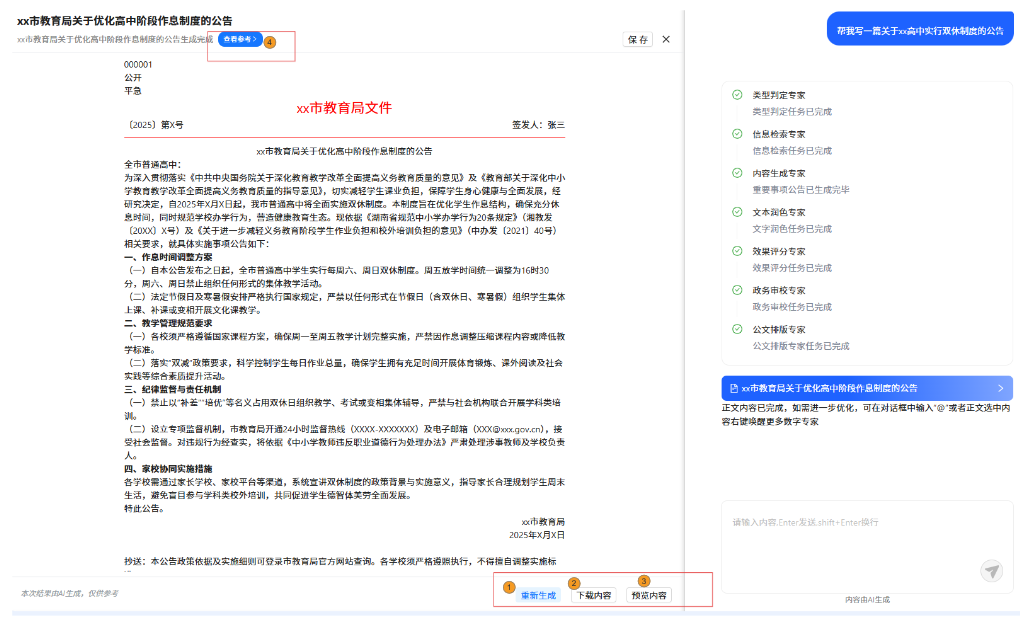This screenshot has height=625, width=1020.
Task: Save the document with 保存 button
Action: (637, 40)
